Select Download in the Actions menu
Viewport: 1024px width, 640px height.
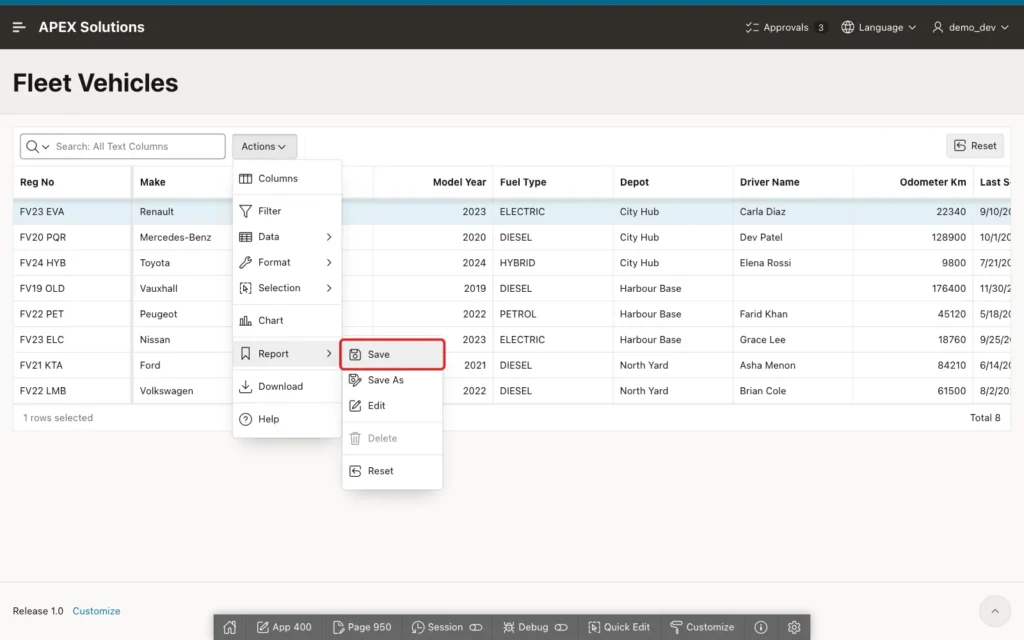click(x=287, y=387)
